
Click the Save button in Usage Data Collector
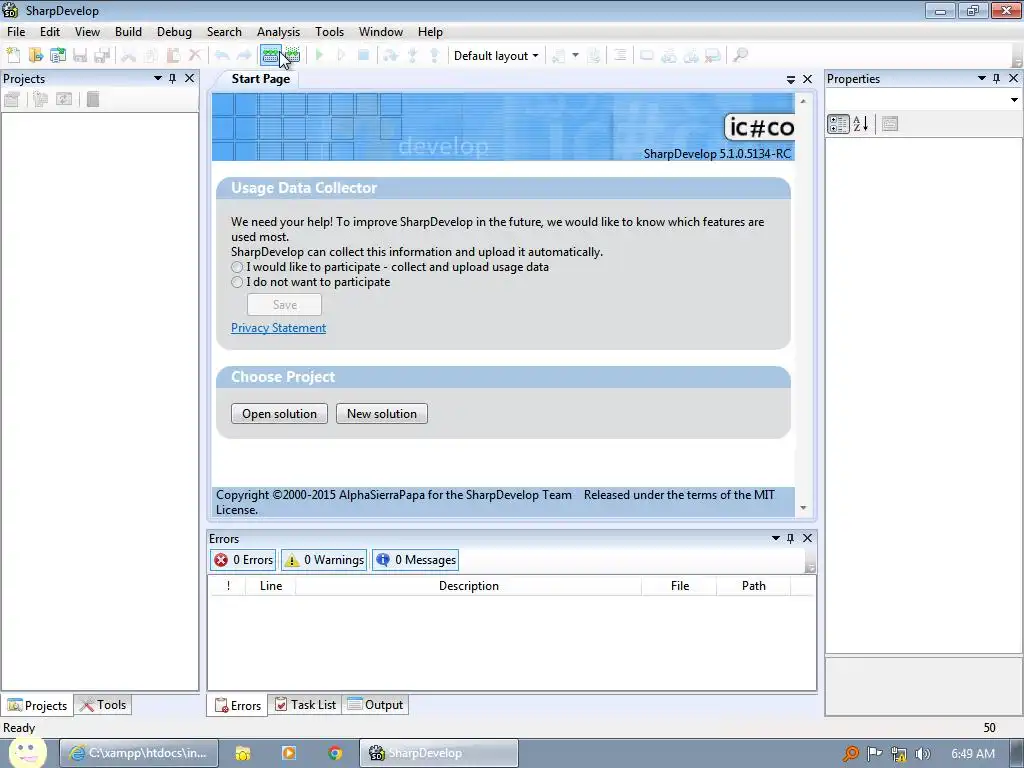[284, 304]
